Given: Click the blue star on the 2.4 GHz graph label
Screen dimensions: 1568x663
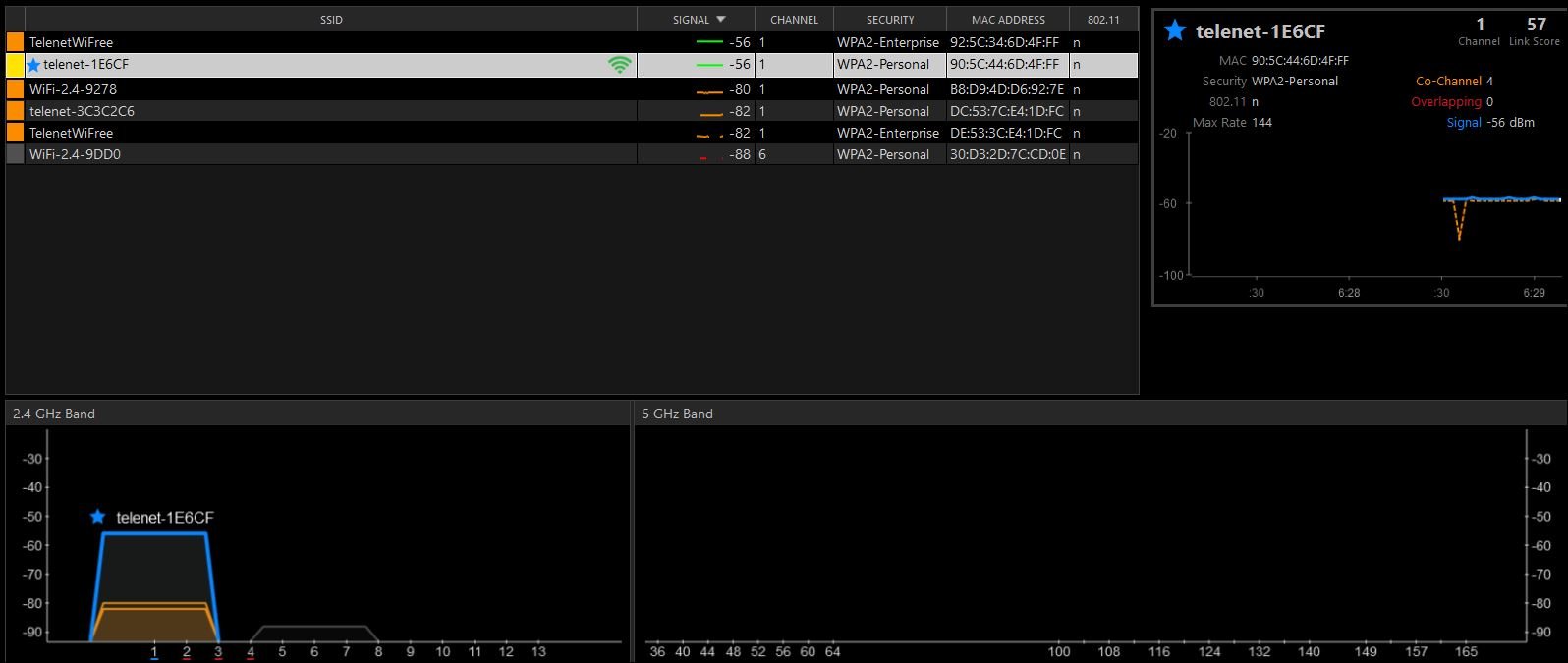Looking at the screenshot, I should click(x=97, y=517).
